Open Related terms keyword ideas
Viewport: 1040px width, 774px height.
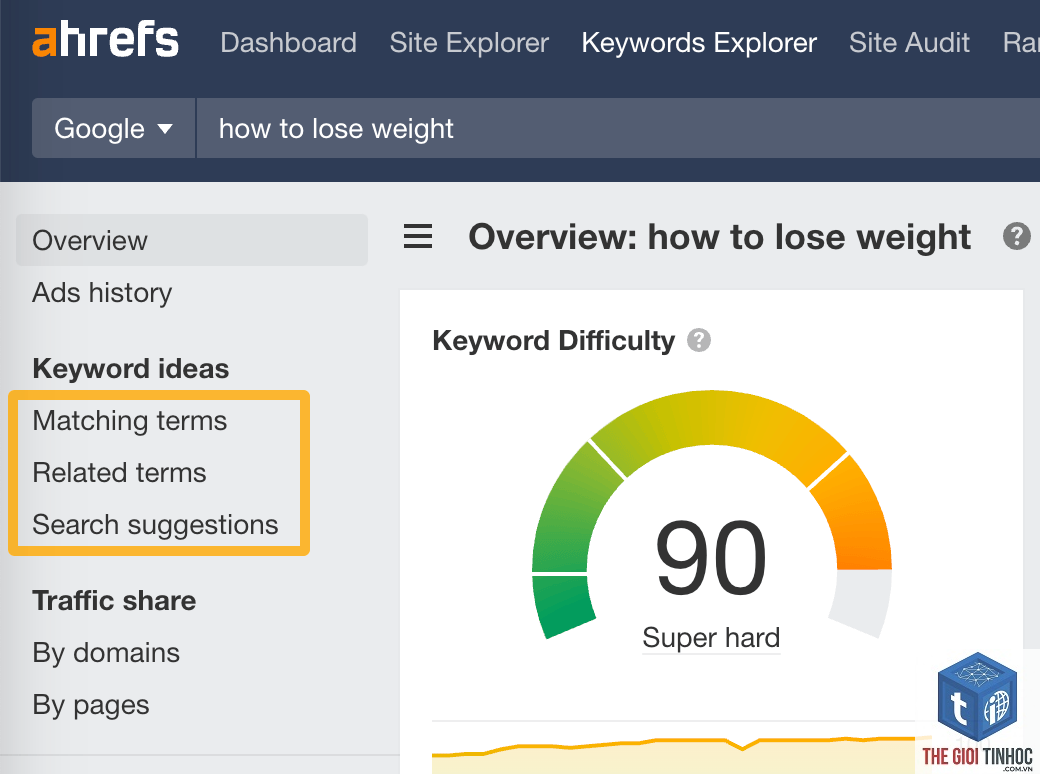[x=119, y=473]
